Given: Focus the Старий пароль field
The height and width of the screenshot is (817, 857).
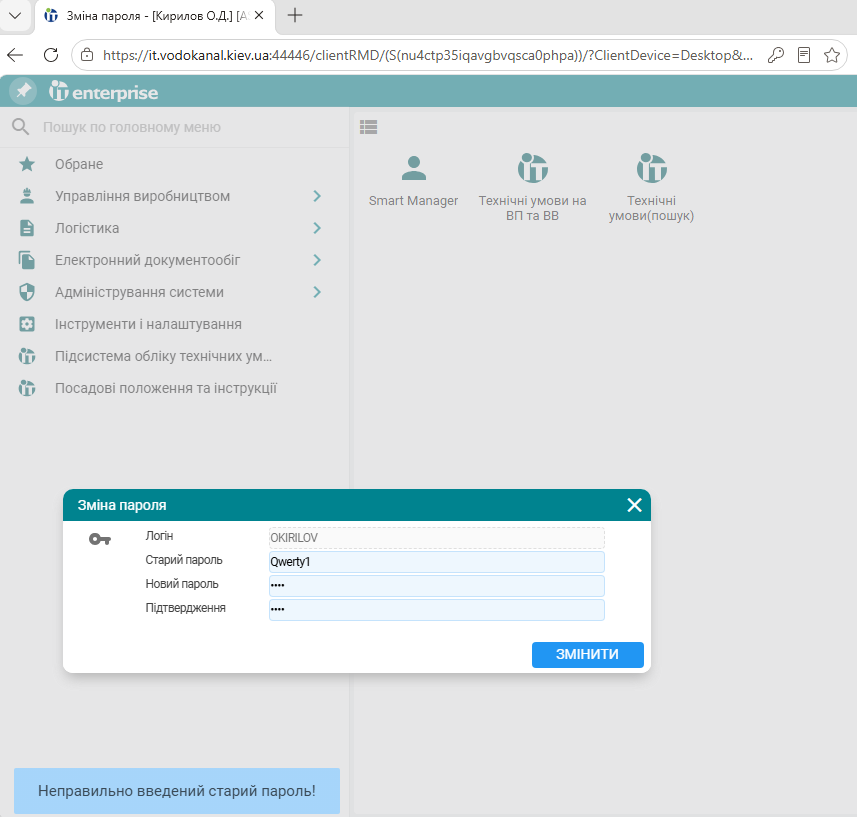Looking at the screenshot, I should point(437,562).
